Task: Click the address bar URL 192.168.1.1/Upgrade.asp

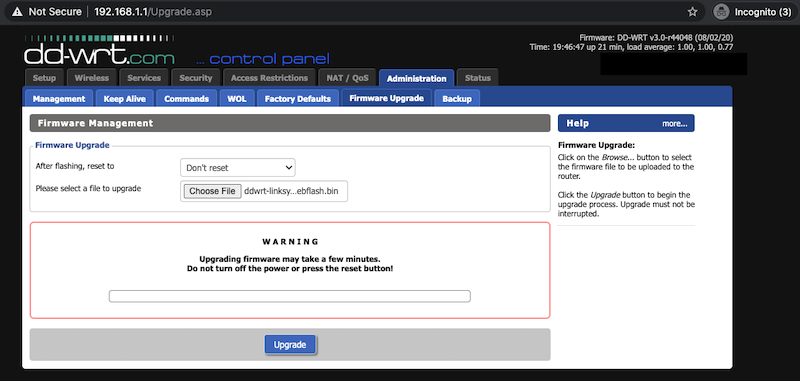Action: pyautogui.click(x=153, y=12)
